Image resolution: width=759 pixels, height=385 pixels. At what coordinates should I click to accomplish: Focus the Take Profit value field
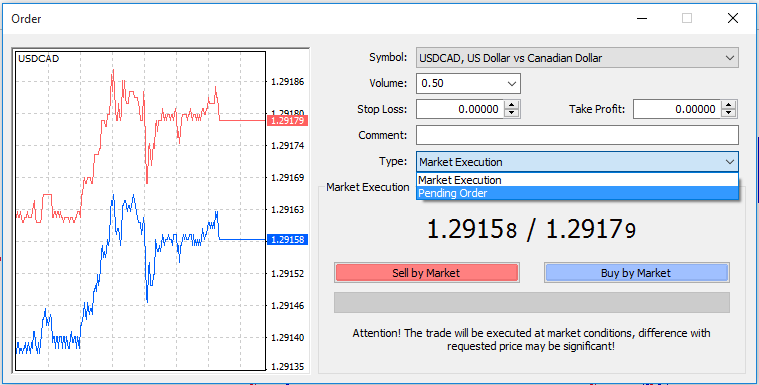677,109
